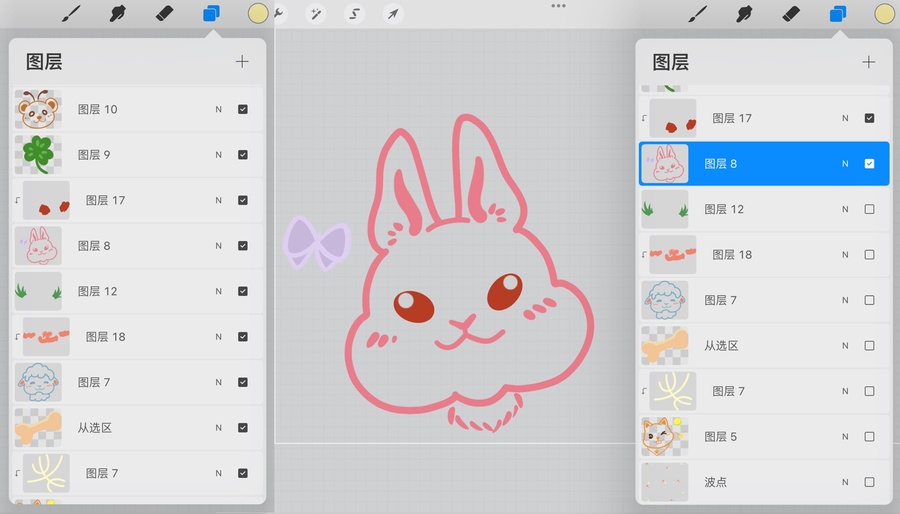Viewport: 900px width, 514px height.
Task: Toggle 图层 17 visibility checkbox in left panel
Action: [x=243, y=200]
